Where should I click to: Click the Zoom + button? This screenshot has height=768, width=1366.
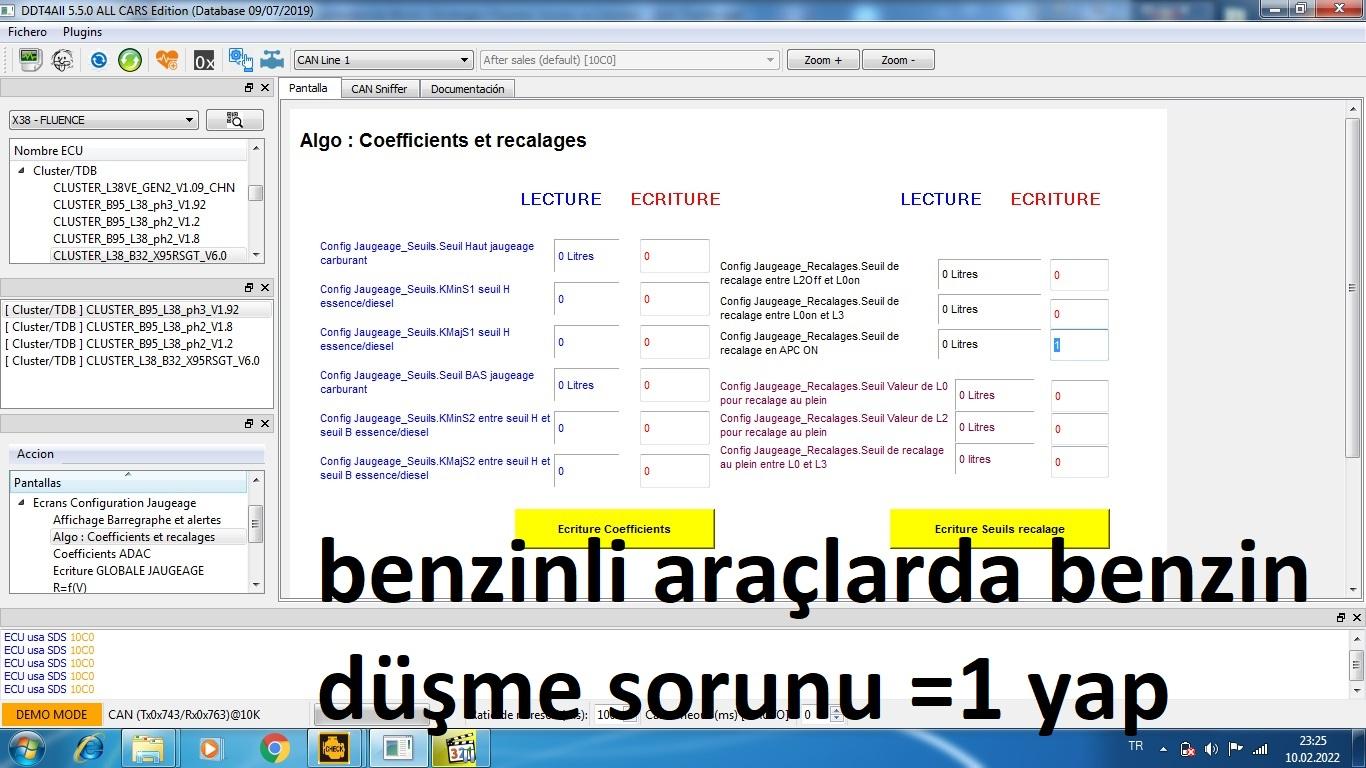click(822, 60)
